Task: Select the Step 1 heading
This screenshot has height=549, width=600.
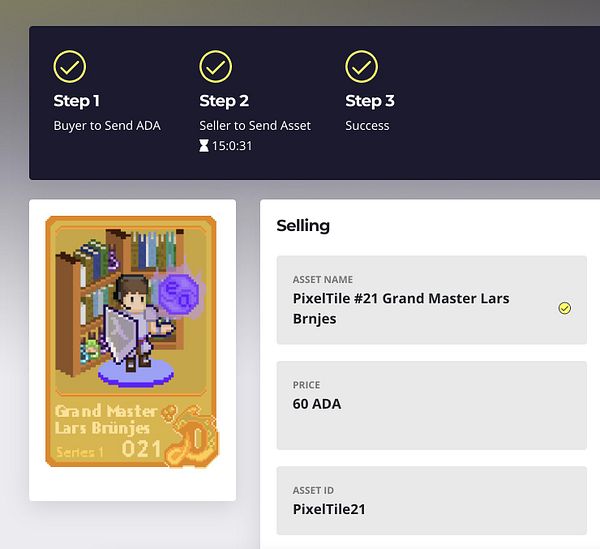Action: pos(77,101)
